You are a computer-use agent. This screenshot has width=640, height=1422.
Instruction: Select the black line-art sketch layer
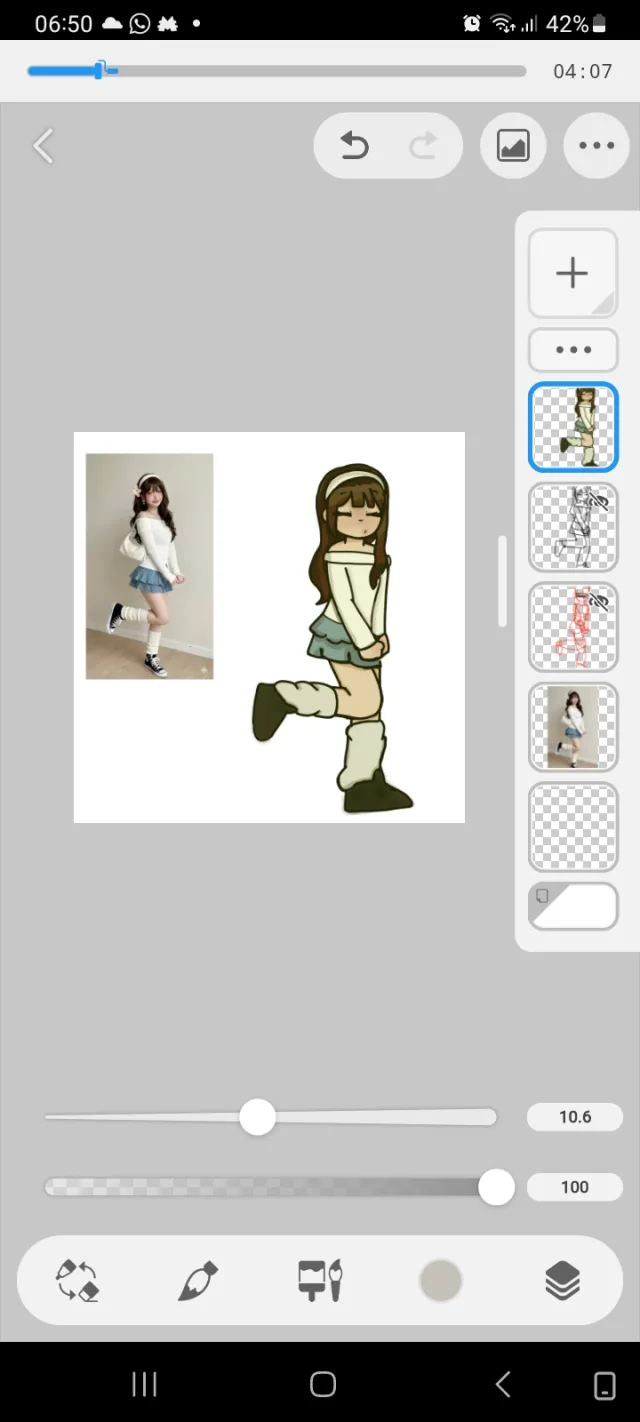tap(573, 527)
